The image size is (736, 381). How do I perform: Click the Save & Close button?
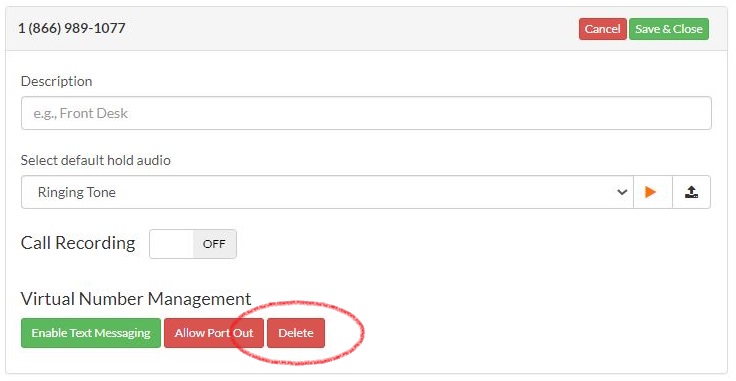point(669,29)
